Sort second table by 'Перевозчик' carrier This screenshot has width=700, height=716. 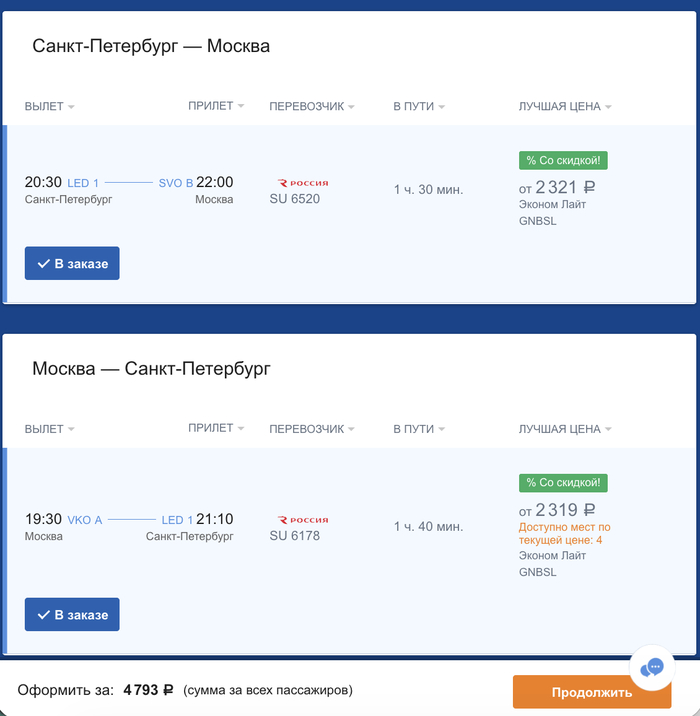coord(312,429)
